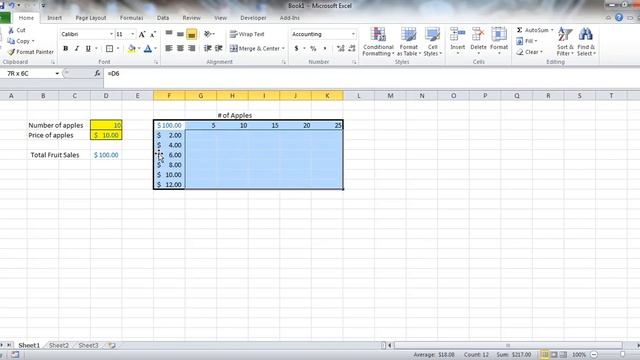Open the Sheet3 worksheet tab
The height and width of the screenshot is (360, 640).
(x=88, y=345)
